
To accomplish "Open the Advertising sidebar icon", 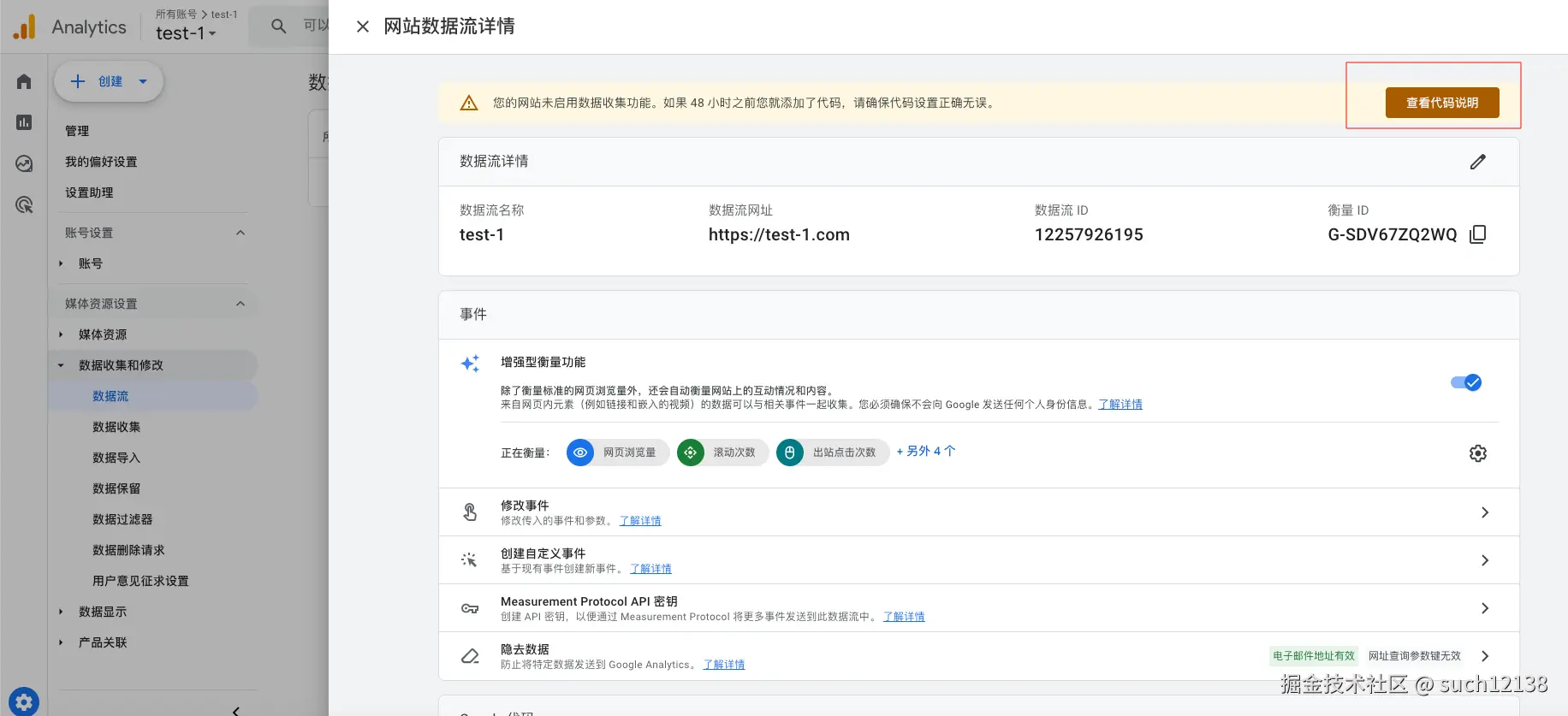I will [24, 204].
